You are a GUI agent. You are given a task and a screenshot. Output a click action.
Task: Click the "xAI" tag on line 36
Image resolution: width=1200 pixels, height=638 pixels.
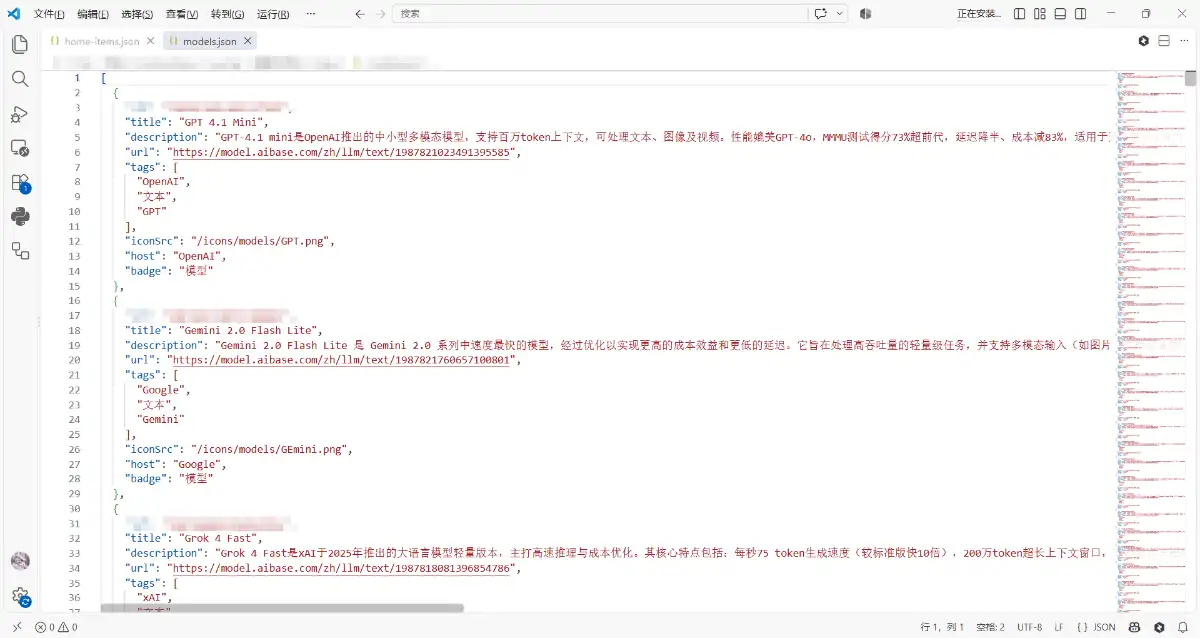[x=153, y=597]
